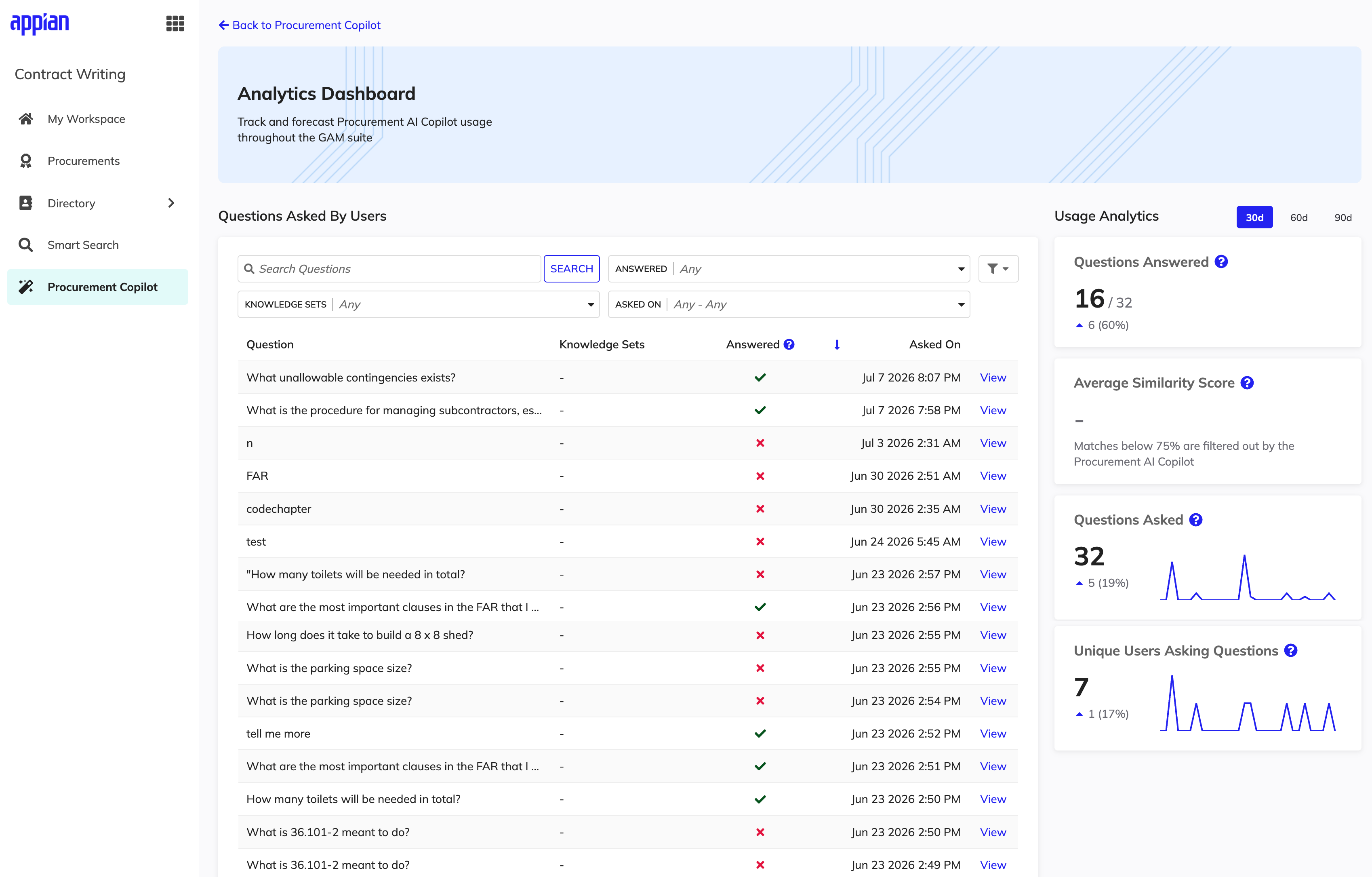Open the ANSWERED filter dropdown
This screenshot has height=877, width=1372.
click(789, 268)
